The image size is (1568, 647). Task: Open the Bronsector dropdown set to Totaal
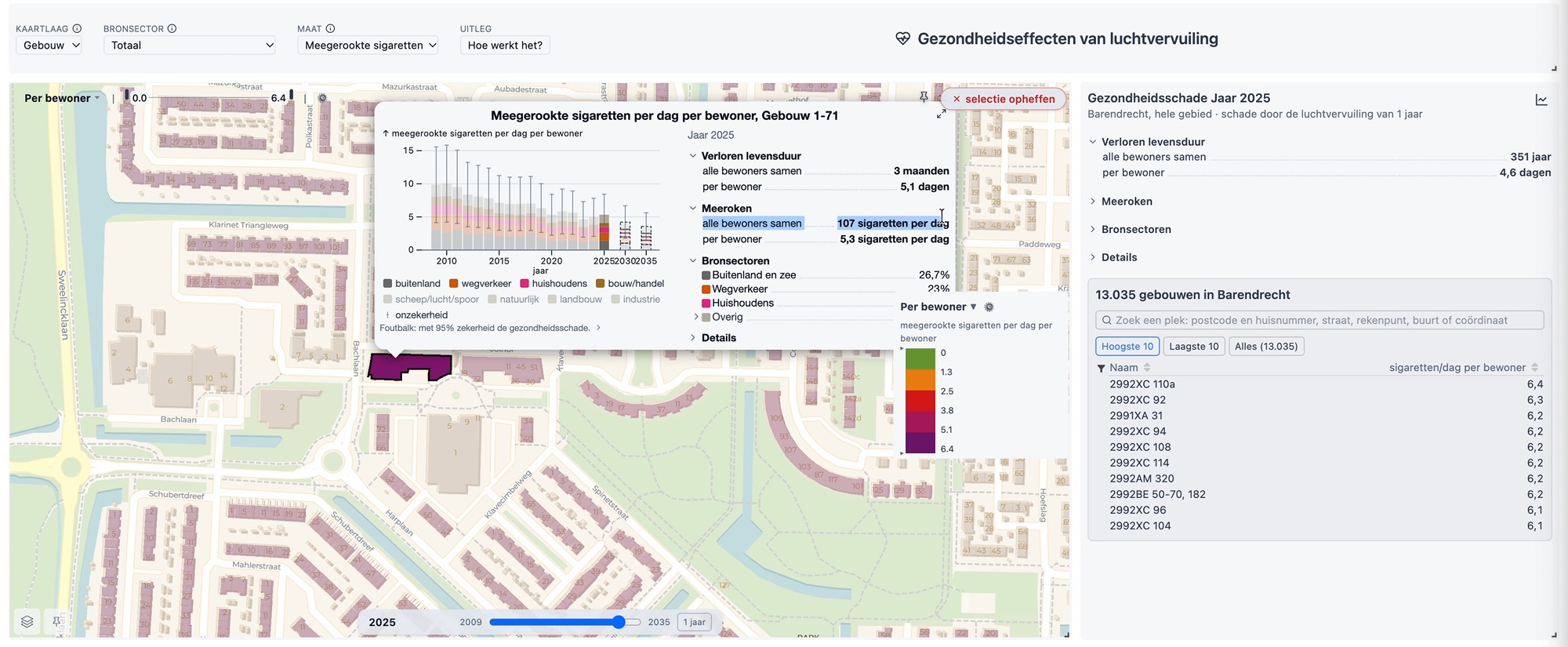click(x=190, y=45)
